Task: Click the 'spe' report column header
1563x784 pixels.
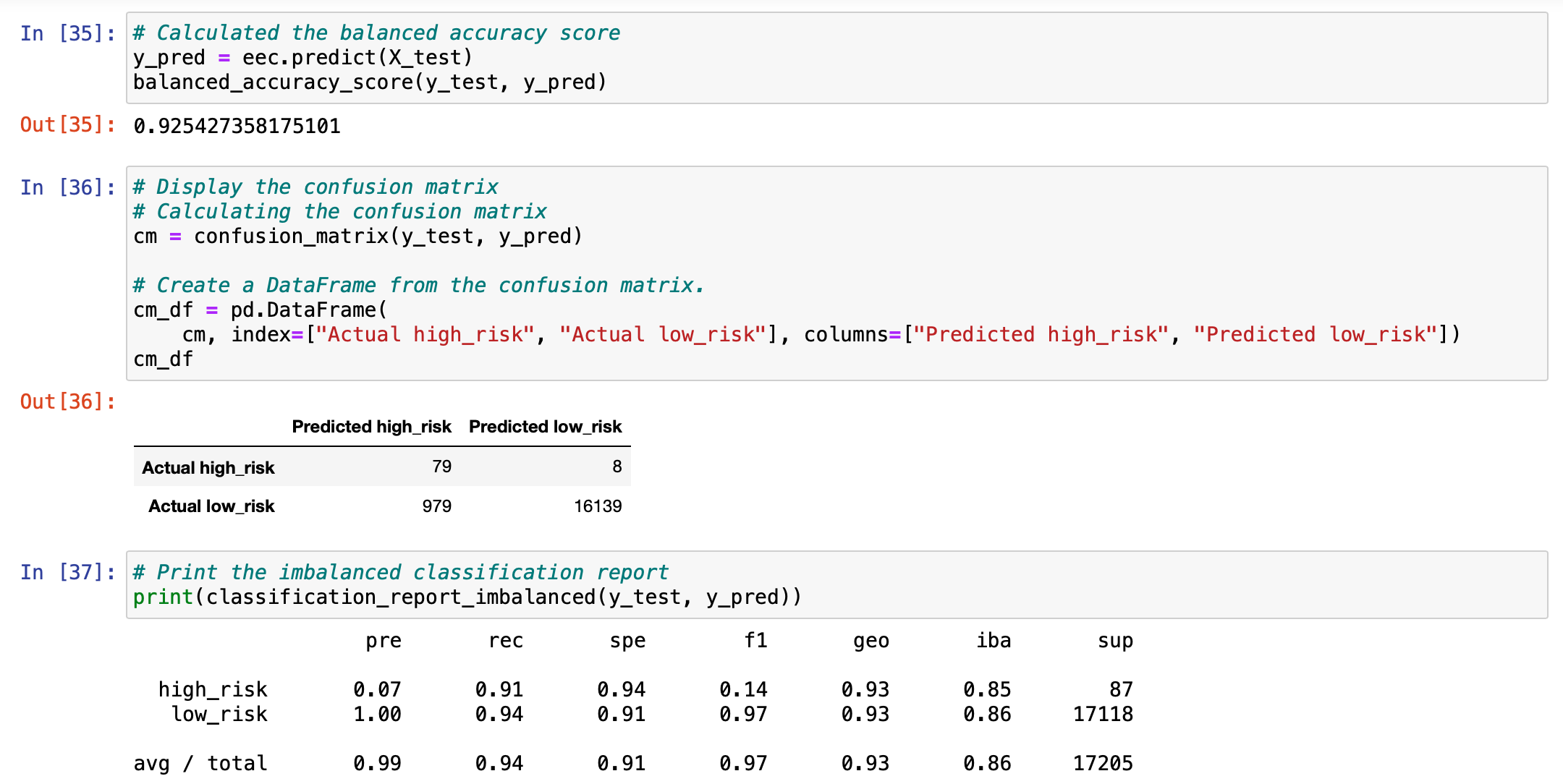Action: [x=627, y=641]
